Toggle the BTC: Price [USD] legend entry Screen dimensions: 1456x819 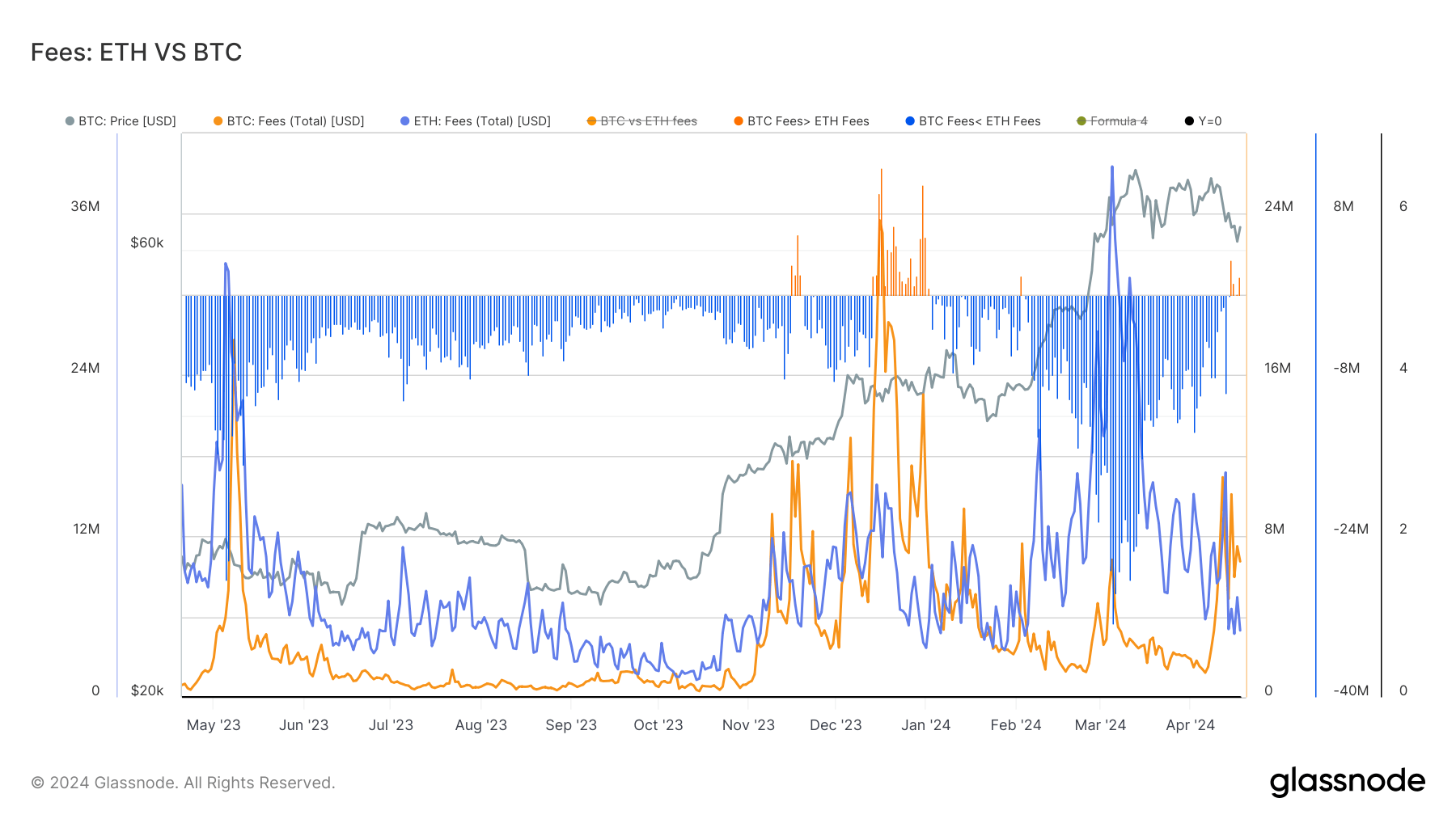pyautogui.click(x=125, y=120)
